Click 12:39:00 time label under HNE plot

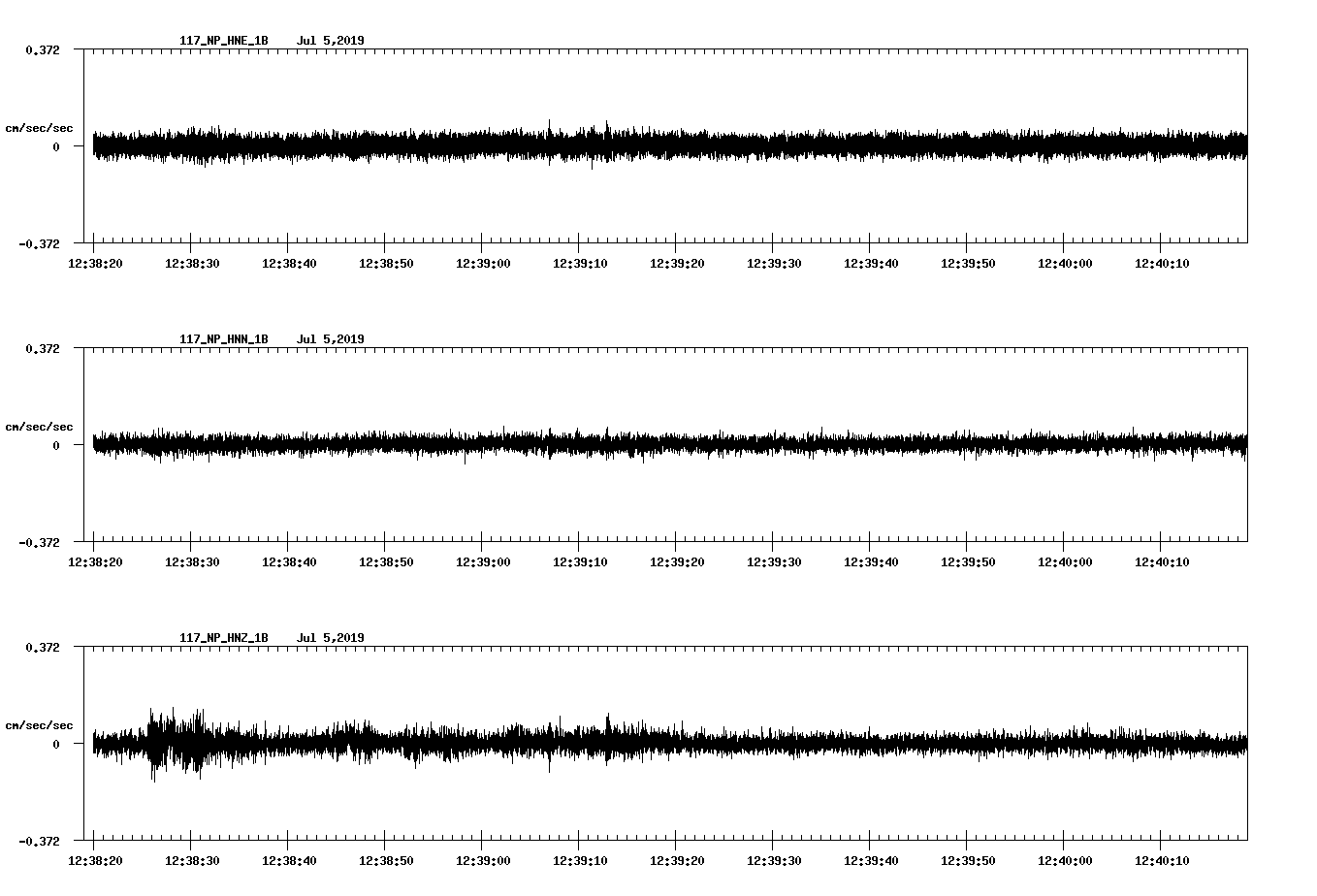pyautogui.click(x=483, y=264)
